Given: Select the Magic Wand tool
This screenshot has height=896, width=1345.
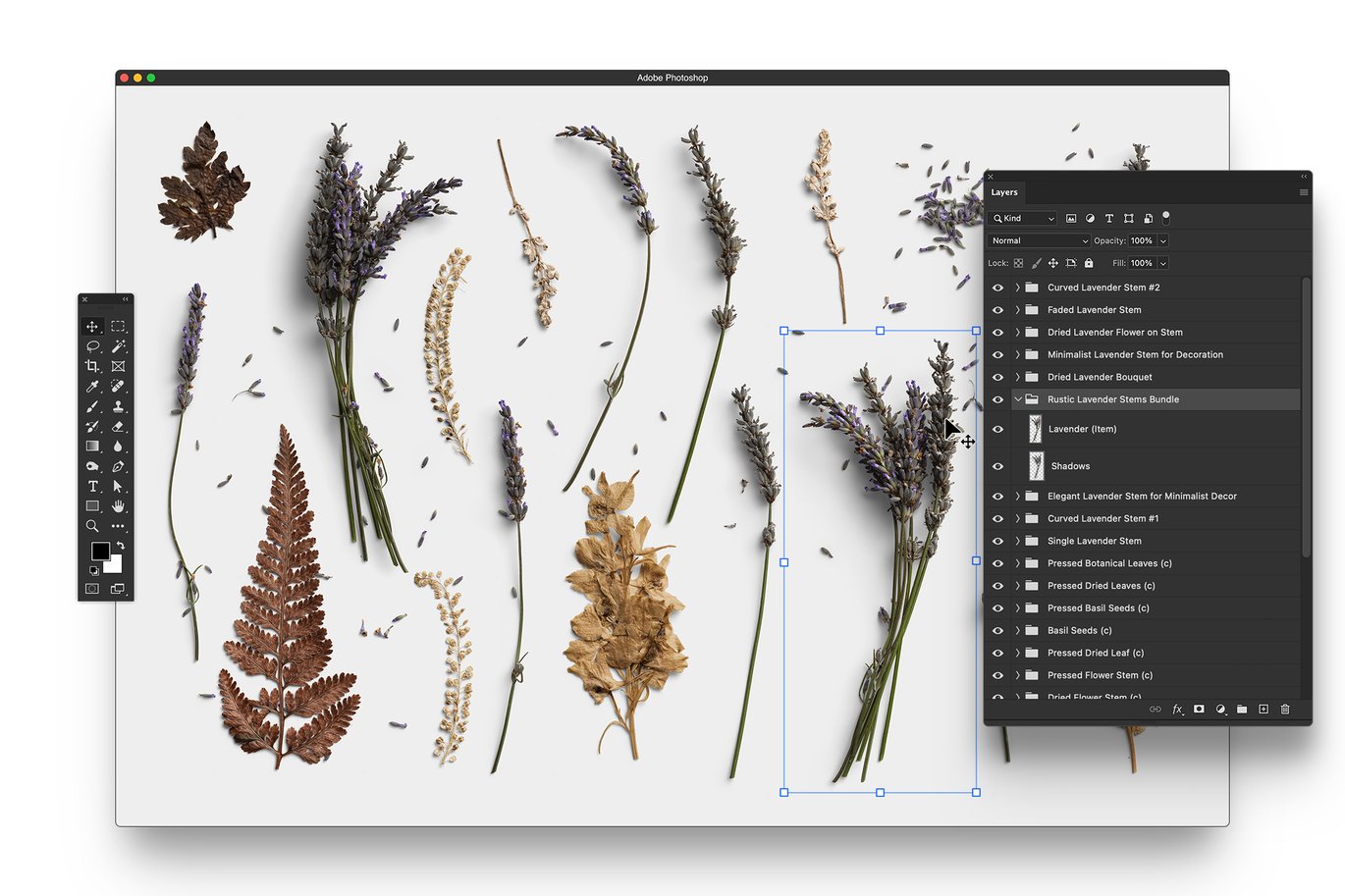Looking at the screenshot, I should tap(118, 346).
